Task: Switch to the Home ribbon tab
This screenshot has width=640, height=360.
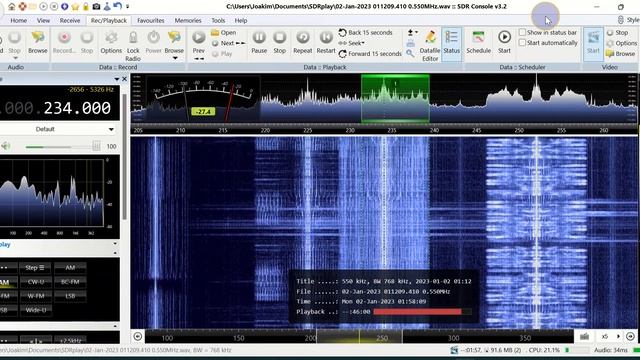Action: click(18, 20)
